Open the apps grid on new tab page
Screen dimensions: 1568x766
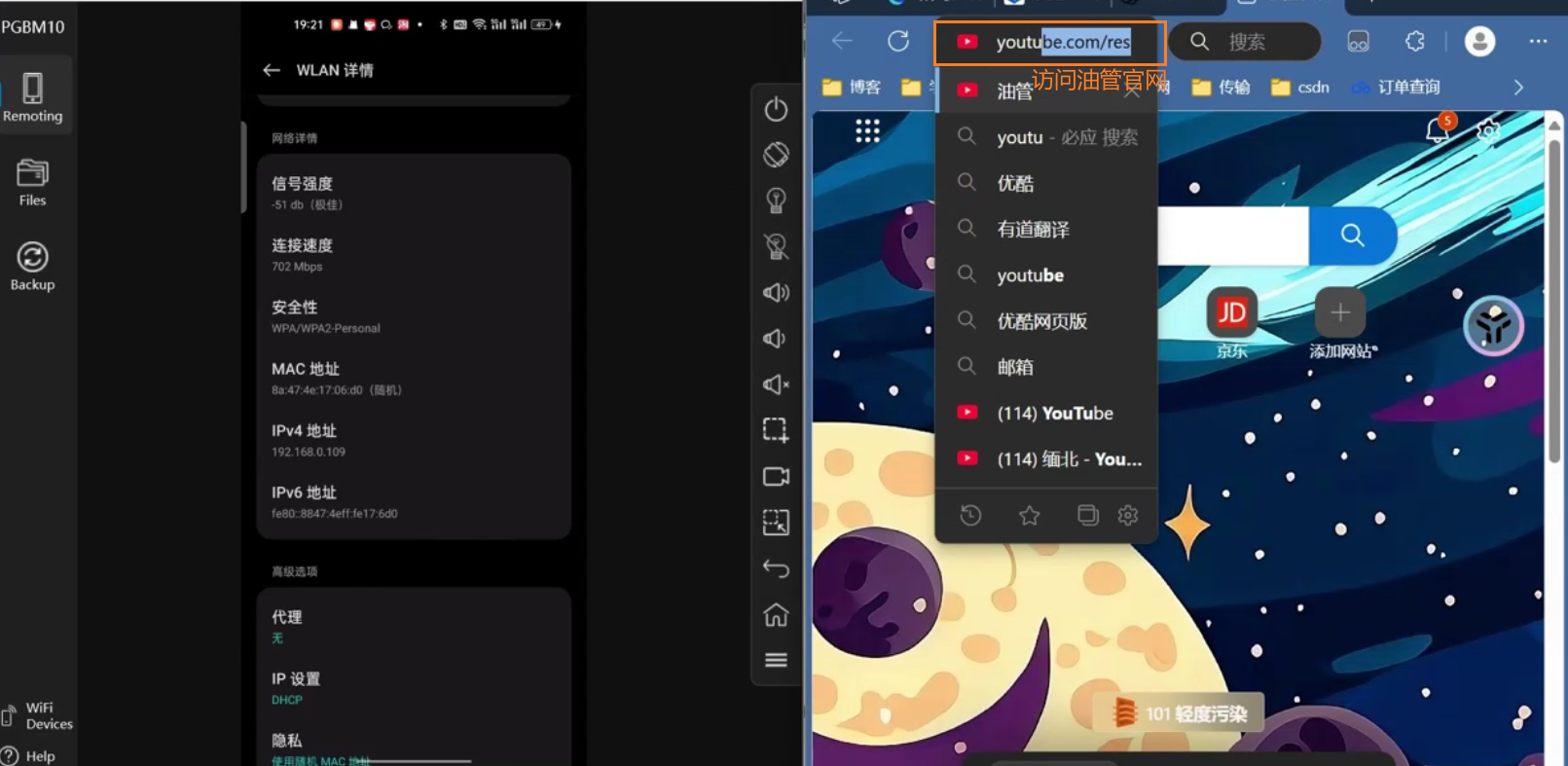[x=867, y=130]
